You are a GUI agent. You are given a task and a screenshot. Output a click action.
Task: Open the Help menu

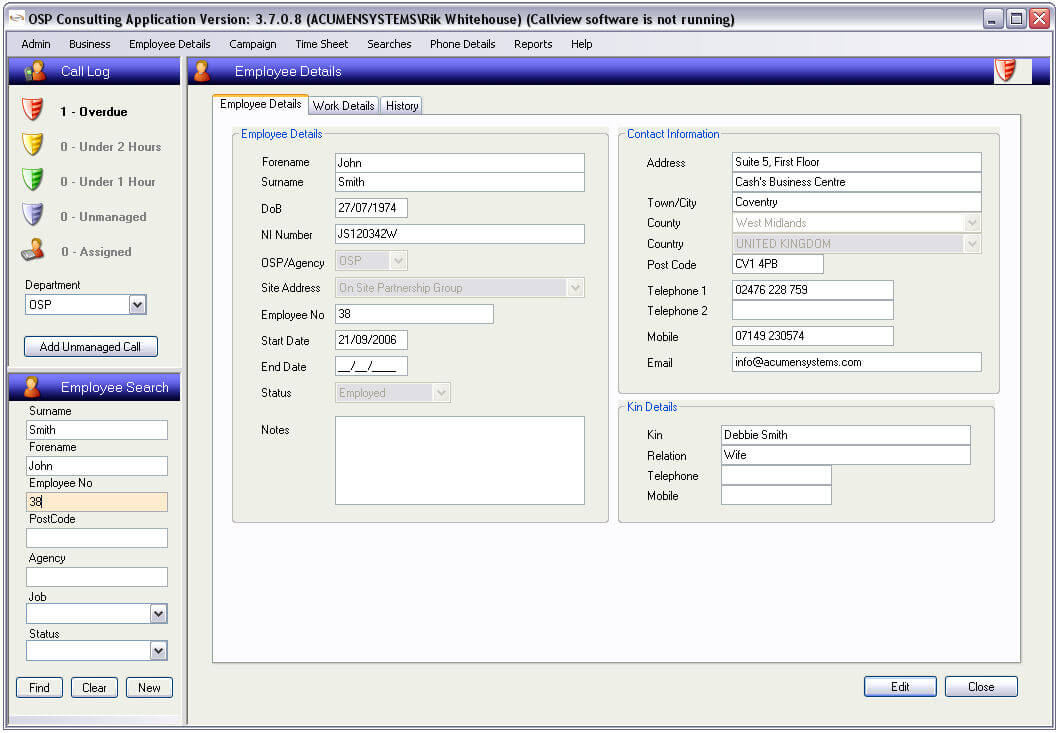(x=582, y=44)
